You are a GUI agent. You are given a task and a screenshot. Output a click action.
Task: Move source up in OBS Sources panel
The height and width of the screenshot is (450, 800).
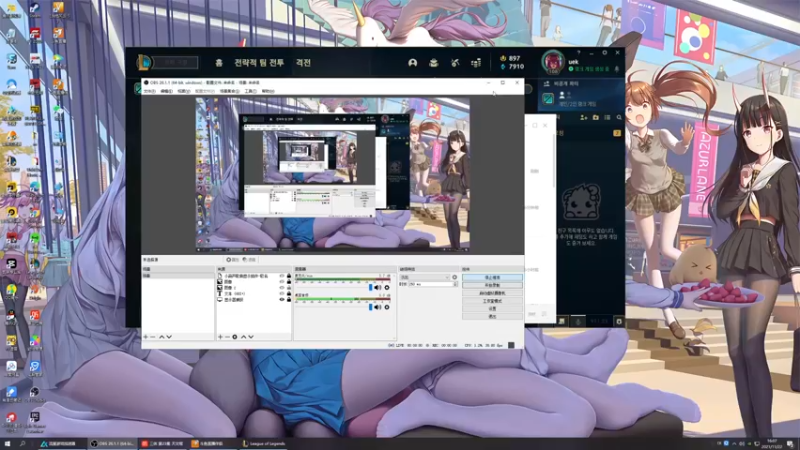(x=243, y=337)
